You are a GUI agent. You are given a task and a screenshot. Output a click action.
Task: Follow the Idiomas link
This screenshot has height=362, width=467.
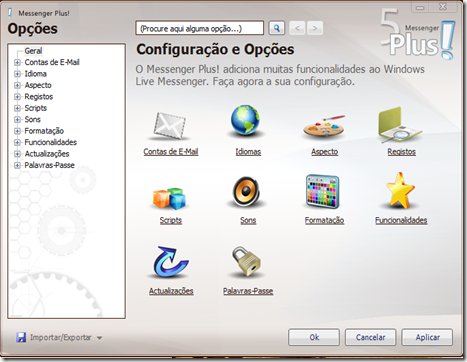click(x=248, y=152)
